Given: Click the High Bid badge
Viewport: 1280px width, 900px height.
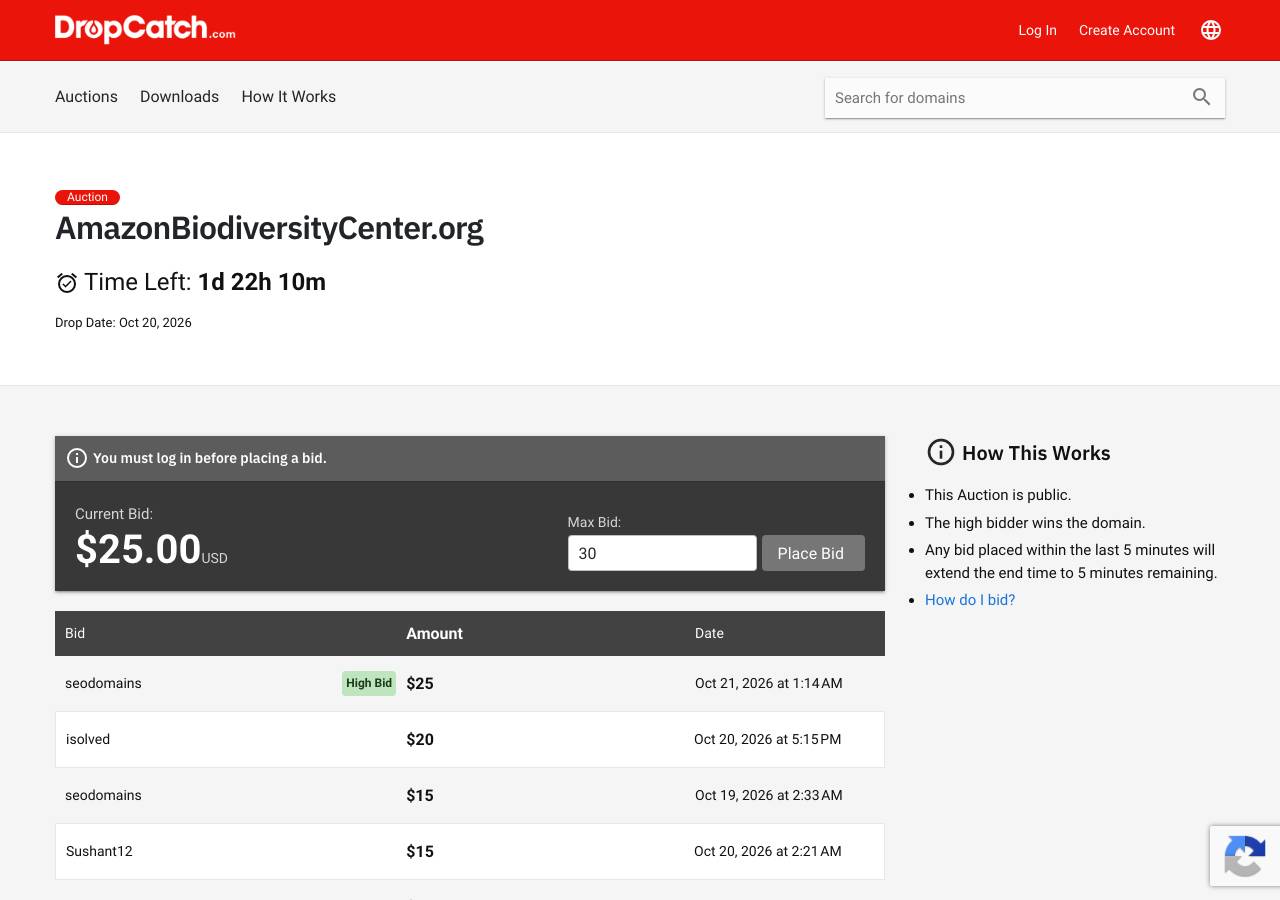Looking at the screenshot, I should click(x=369, y=683).
